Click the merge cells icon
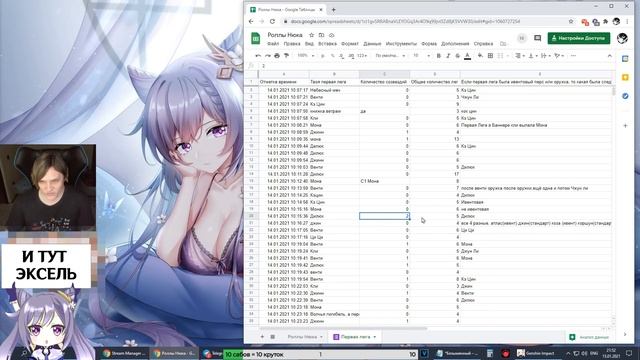The height and width of the screenshot is (360, 640). pos(500,56)
